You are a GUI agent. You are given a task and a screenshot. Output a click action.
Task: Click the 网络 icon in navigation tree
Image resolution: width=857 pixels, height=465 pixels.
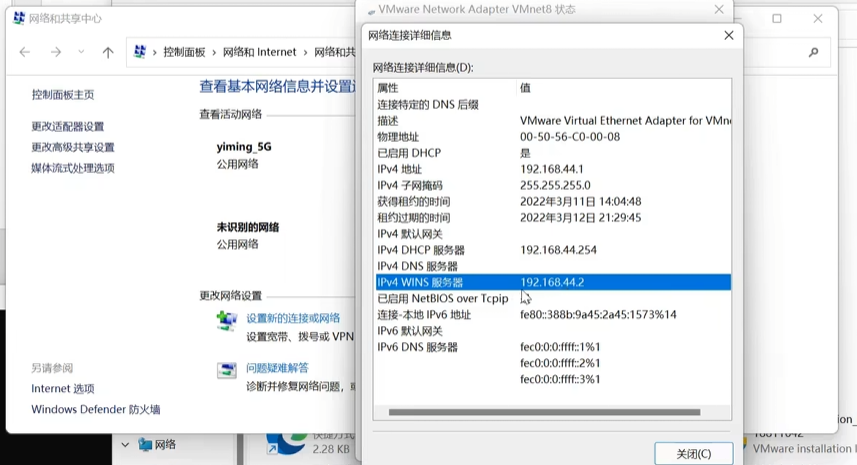(x=146, y=444)
